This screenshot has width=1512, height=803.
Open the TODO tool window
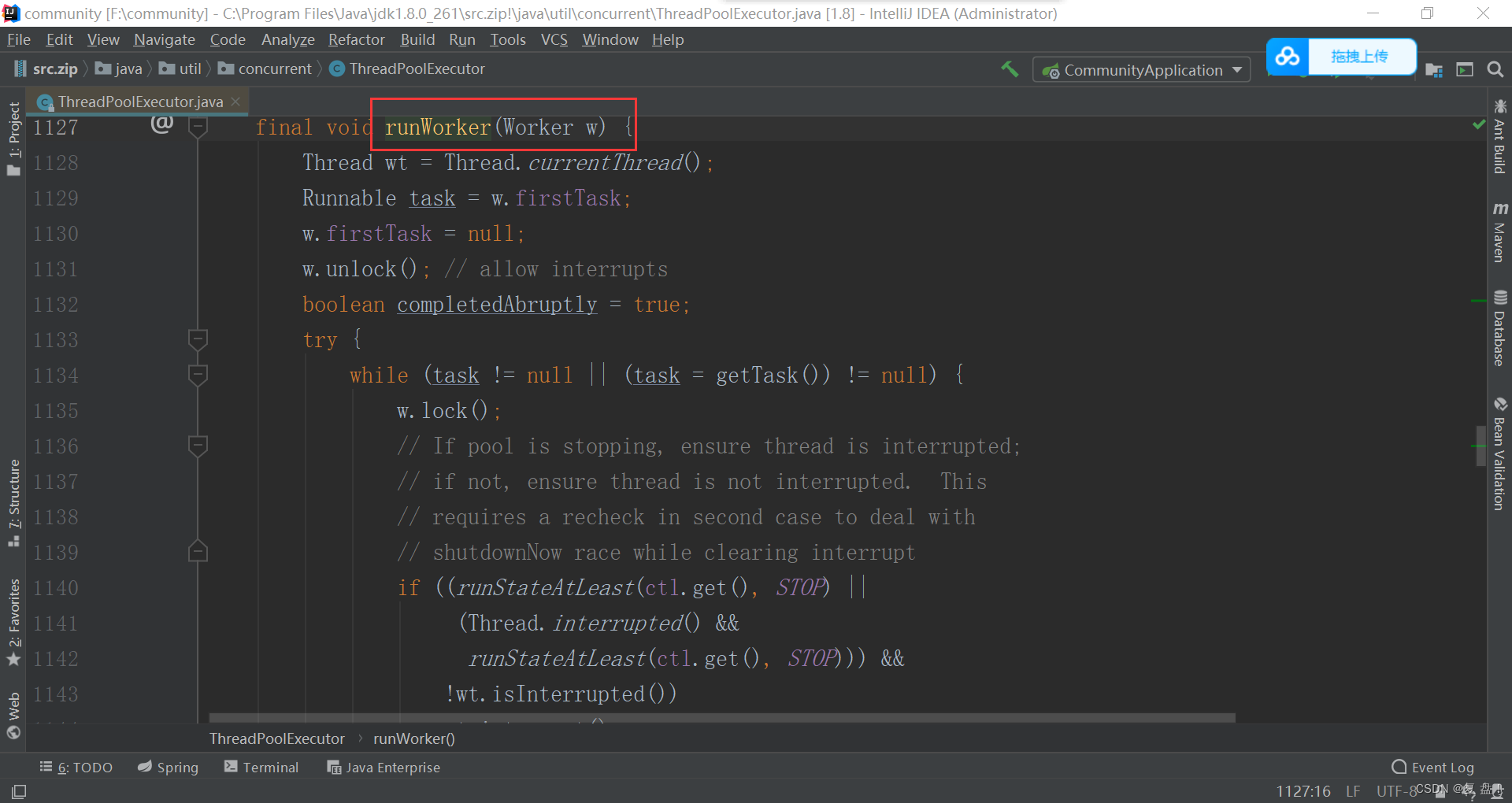coord(76,768)
